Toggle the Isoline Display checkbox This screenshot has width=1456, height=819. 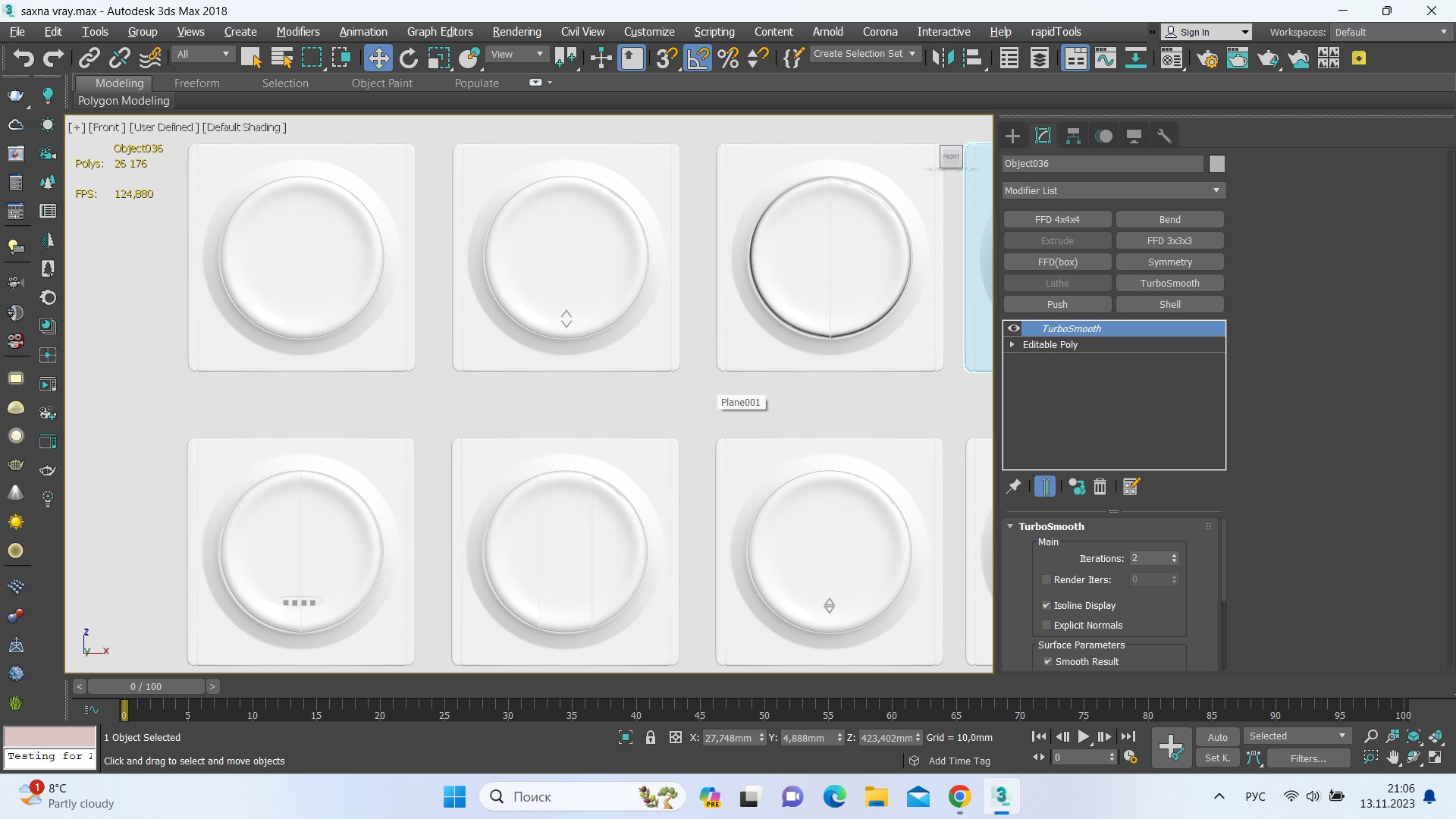tap(1046, 605)
